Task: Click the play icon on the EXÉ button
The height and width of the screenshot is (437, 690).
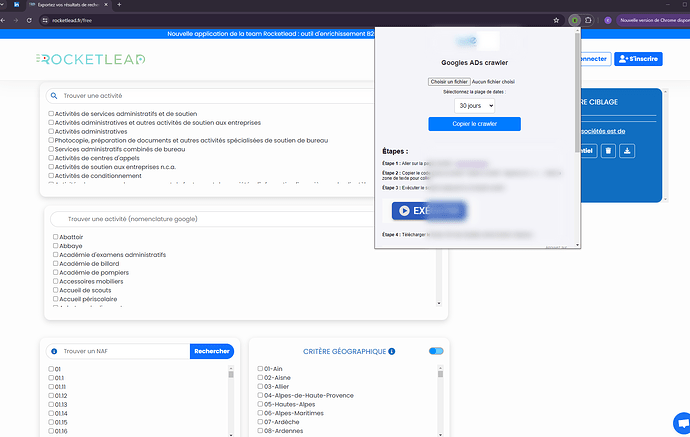Action: [404, 211]
